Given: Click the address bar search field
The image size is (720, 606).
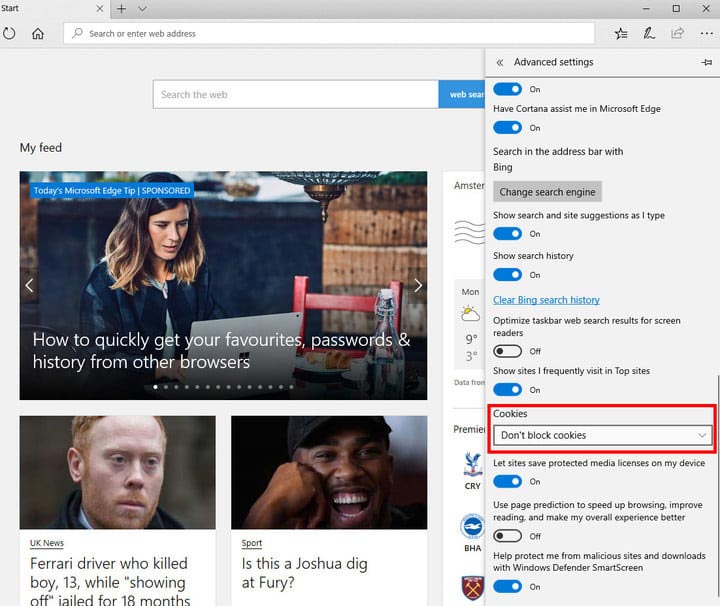Looking at the screenshot, I should (329, 34).
